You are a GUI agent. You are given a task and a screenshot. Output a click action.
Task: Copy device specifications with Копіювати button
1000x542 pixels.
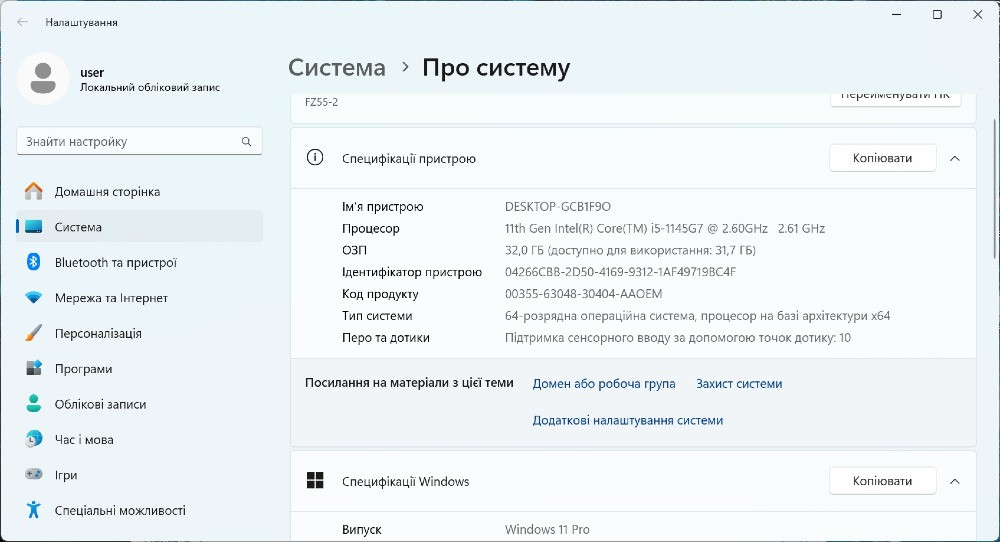click(x=882, y=158)
